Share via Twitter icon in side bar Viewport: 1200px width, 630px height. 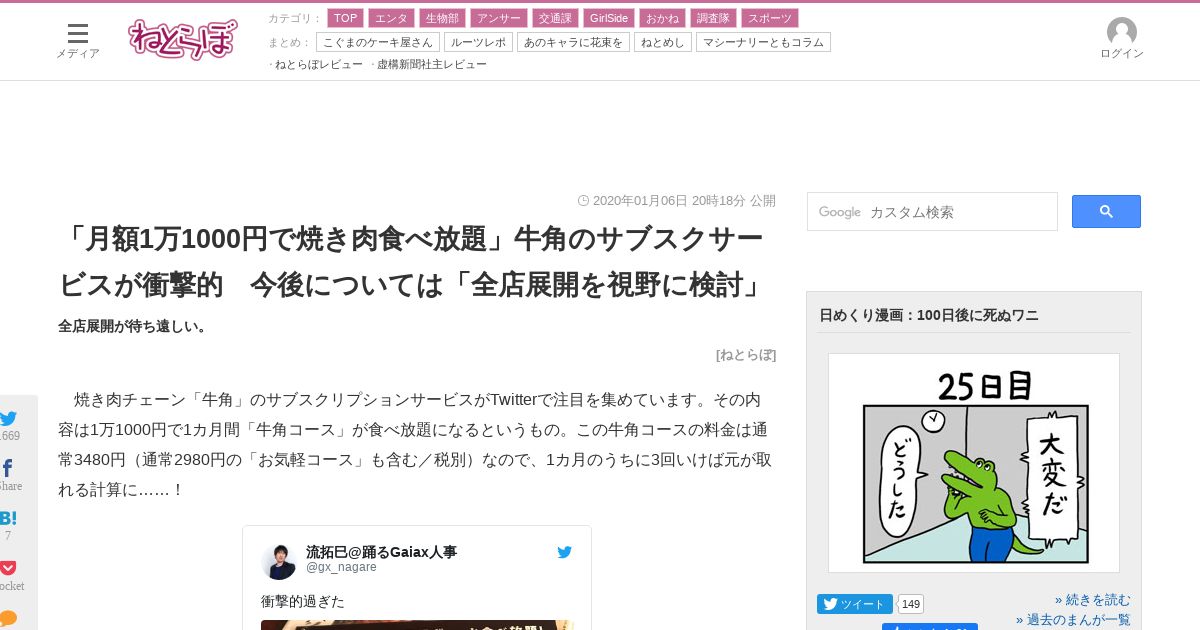pos(9,419)
